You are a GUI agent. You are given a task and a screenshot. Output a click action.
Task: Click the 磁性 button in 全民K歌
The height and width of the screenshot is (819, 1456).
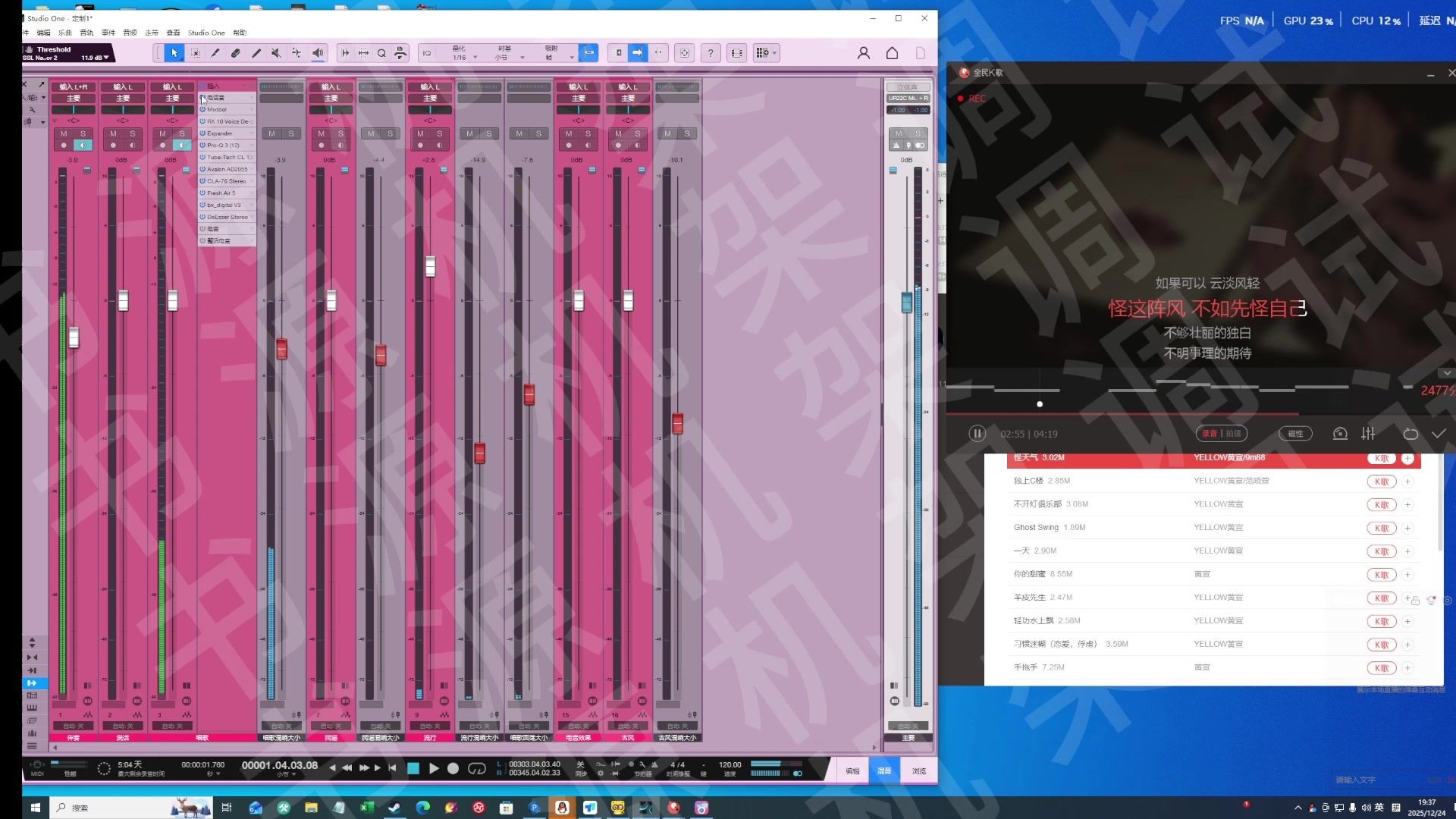[x=1295, y=434]
